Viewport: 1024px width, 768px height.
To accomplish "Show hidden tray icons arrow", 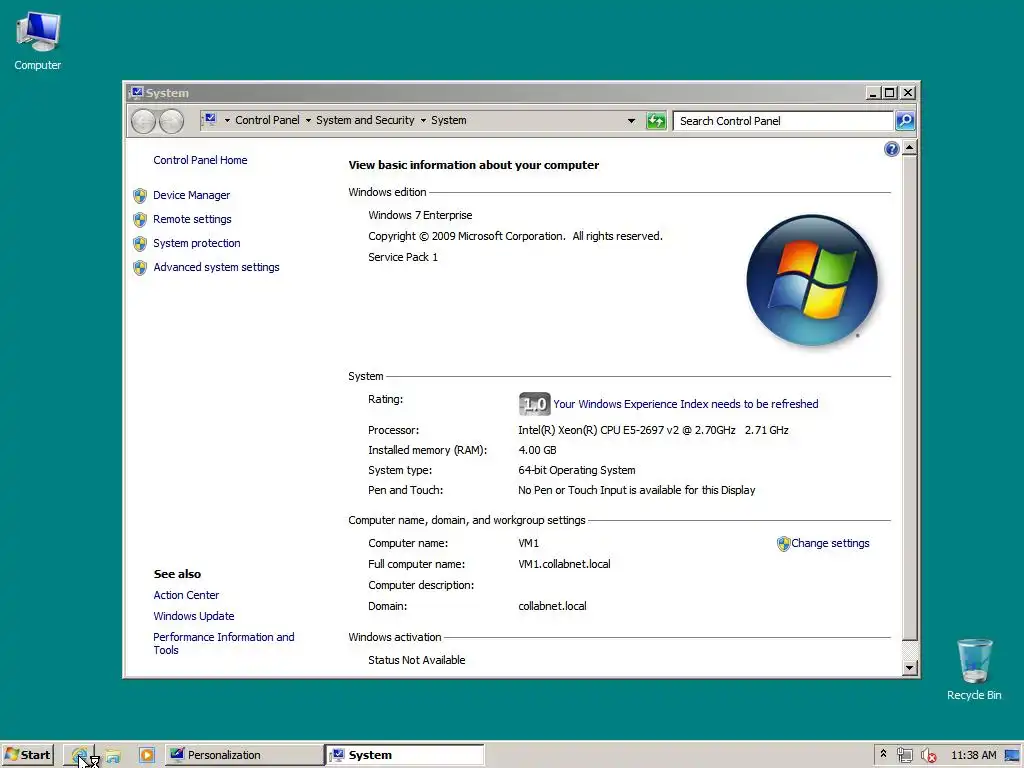I will click(883, 754).
